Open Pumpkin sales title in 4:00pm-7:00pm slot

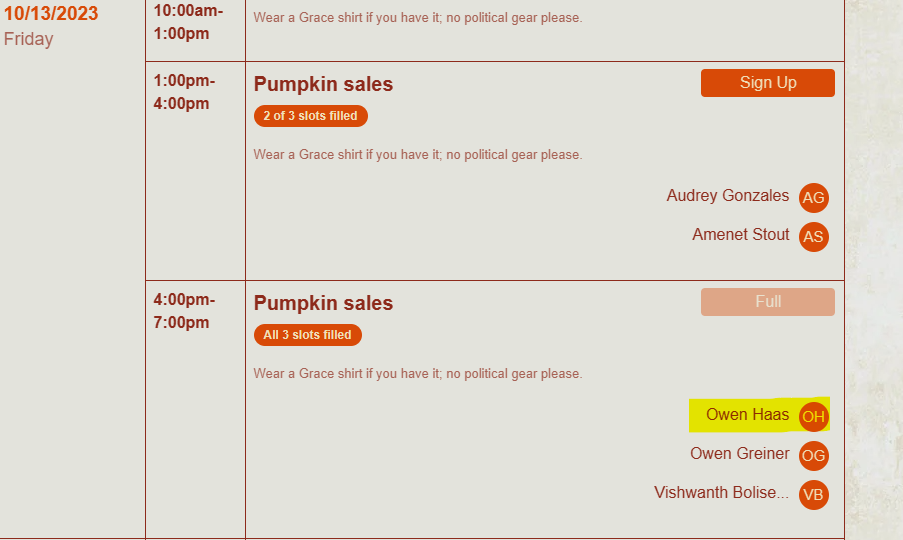[323, 304]
